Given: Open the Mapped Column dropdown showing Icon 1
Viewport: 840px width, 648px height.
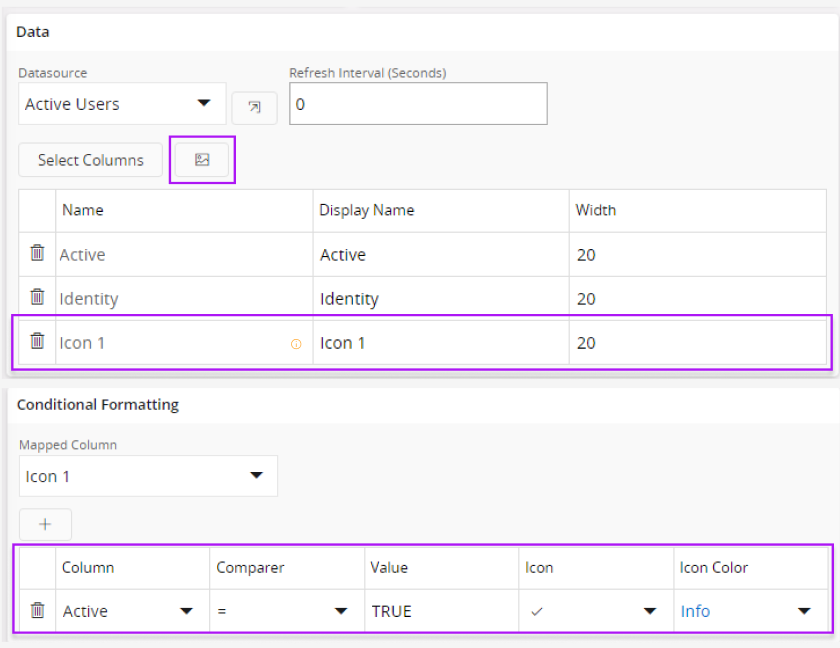Looking at the screenshot, I should coord(147,475).
